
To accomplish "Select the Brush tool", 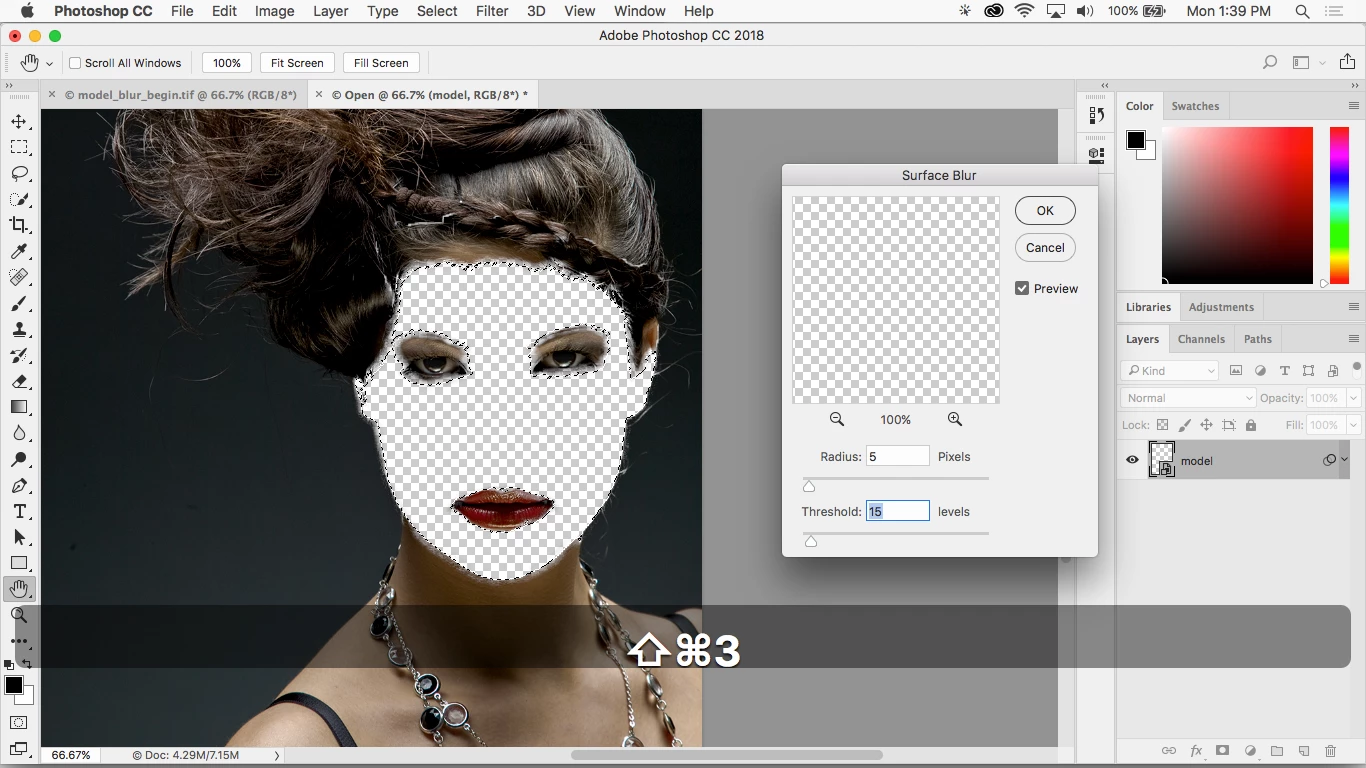I will point(19,304).
